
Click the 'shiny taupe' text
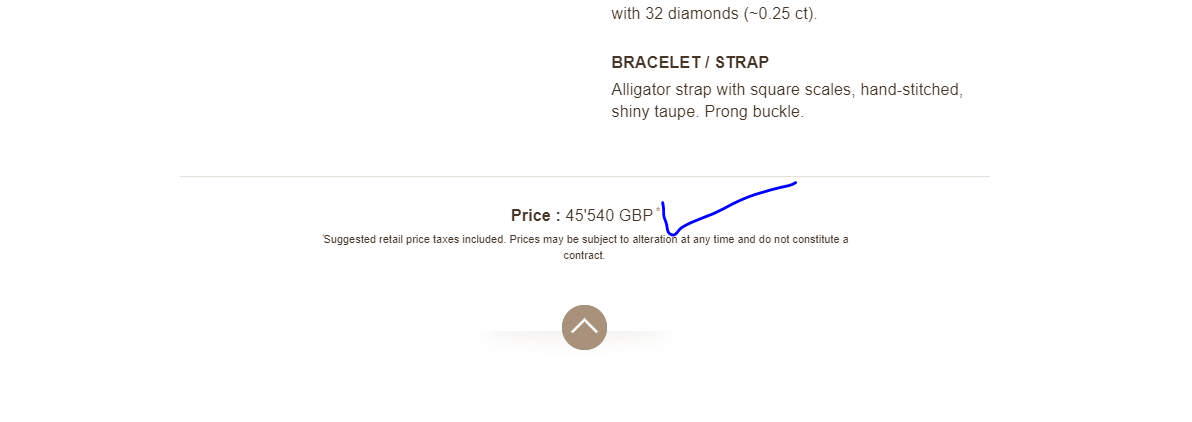(655, 112)
